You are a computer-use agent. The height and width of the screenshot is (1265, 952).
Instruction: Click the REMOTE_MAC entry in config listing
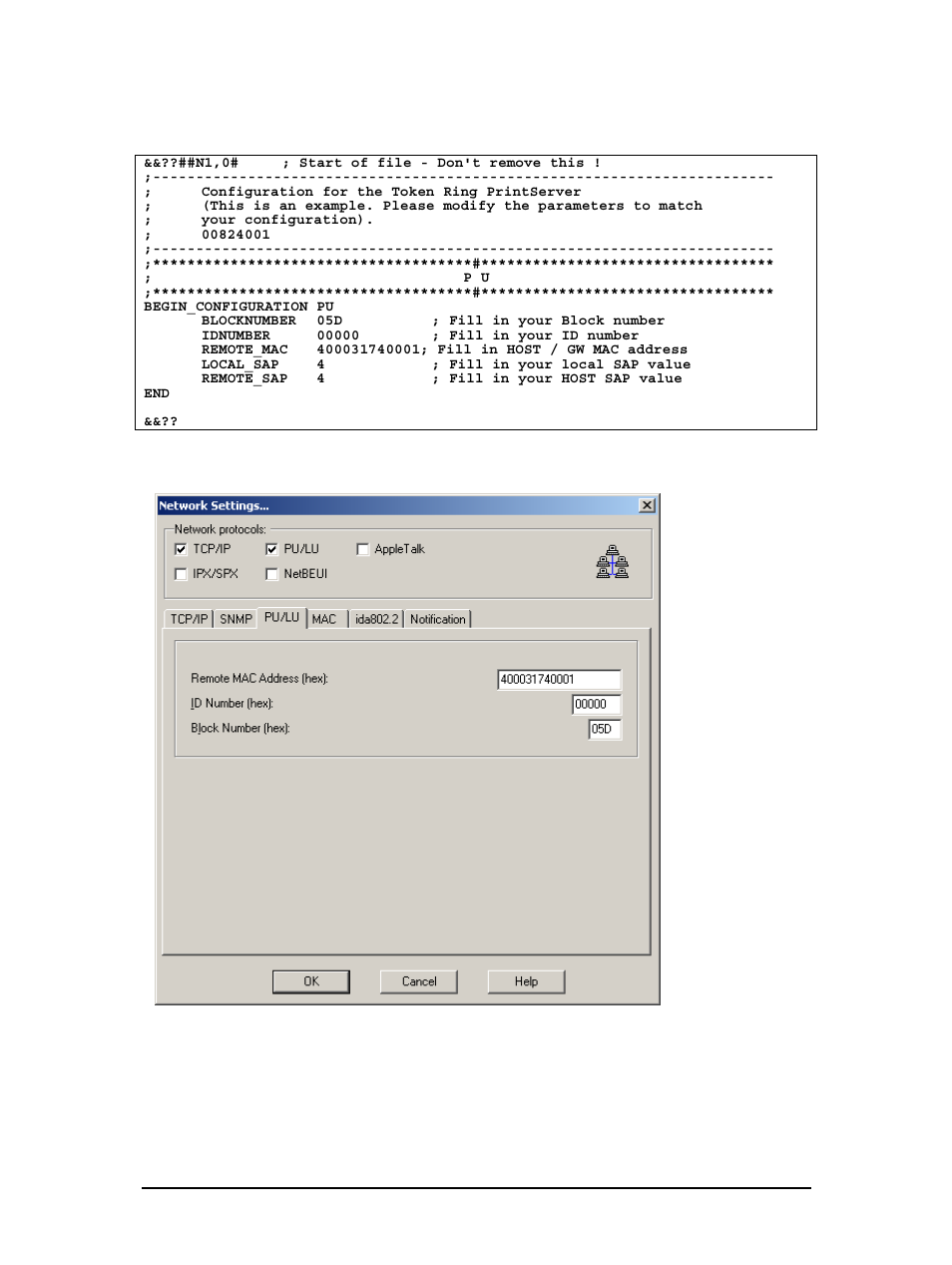(244, 349)
